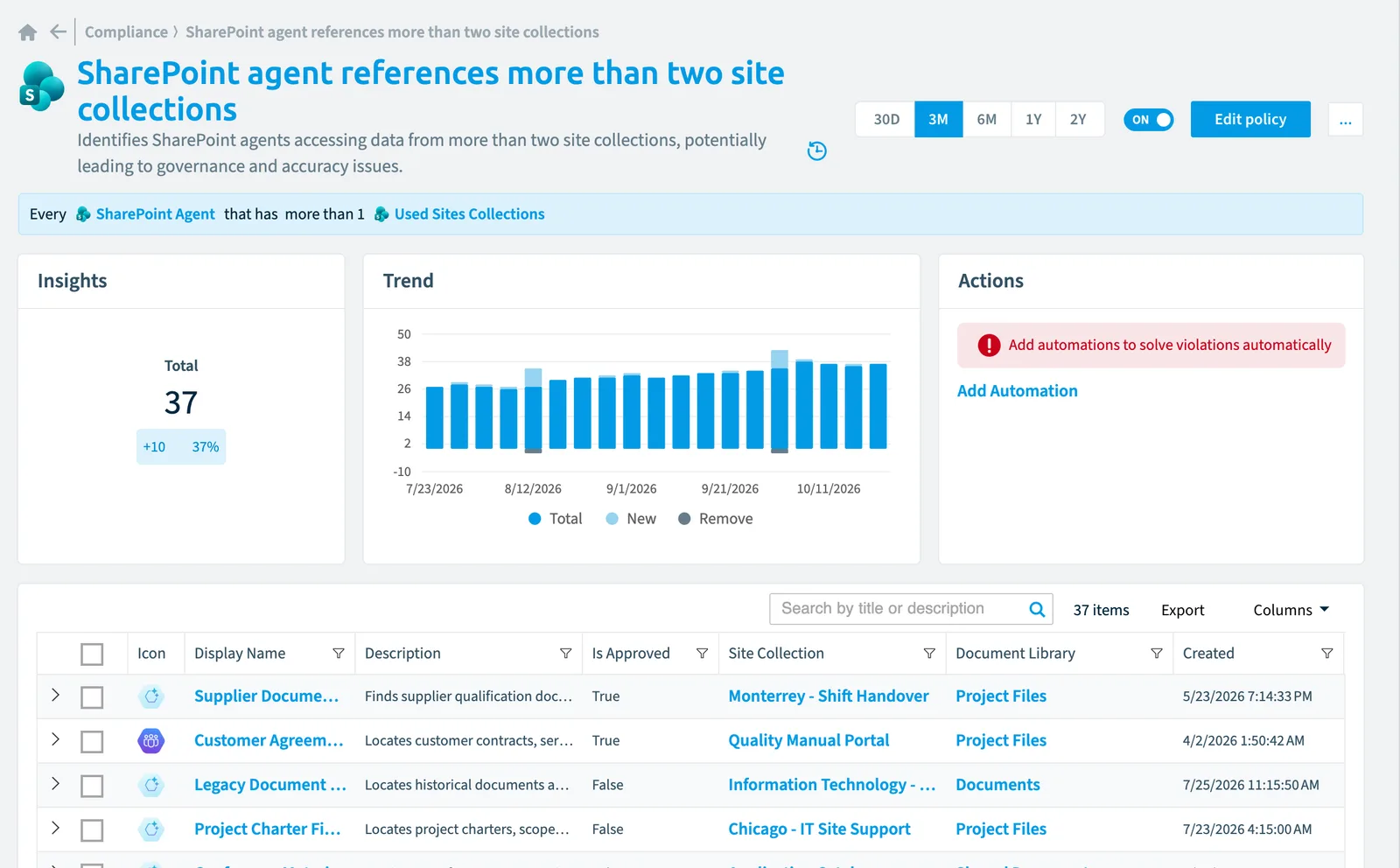1400x868 pixels.
Task: Click the red alert icon in Actions
Action: [x=989, y=346]
